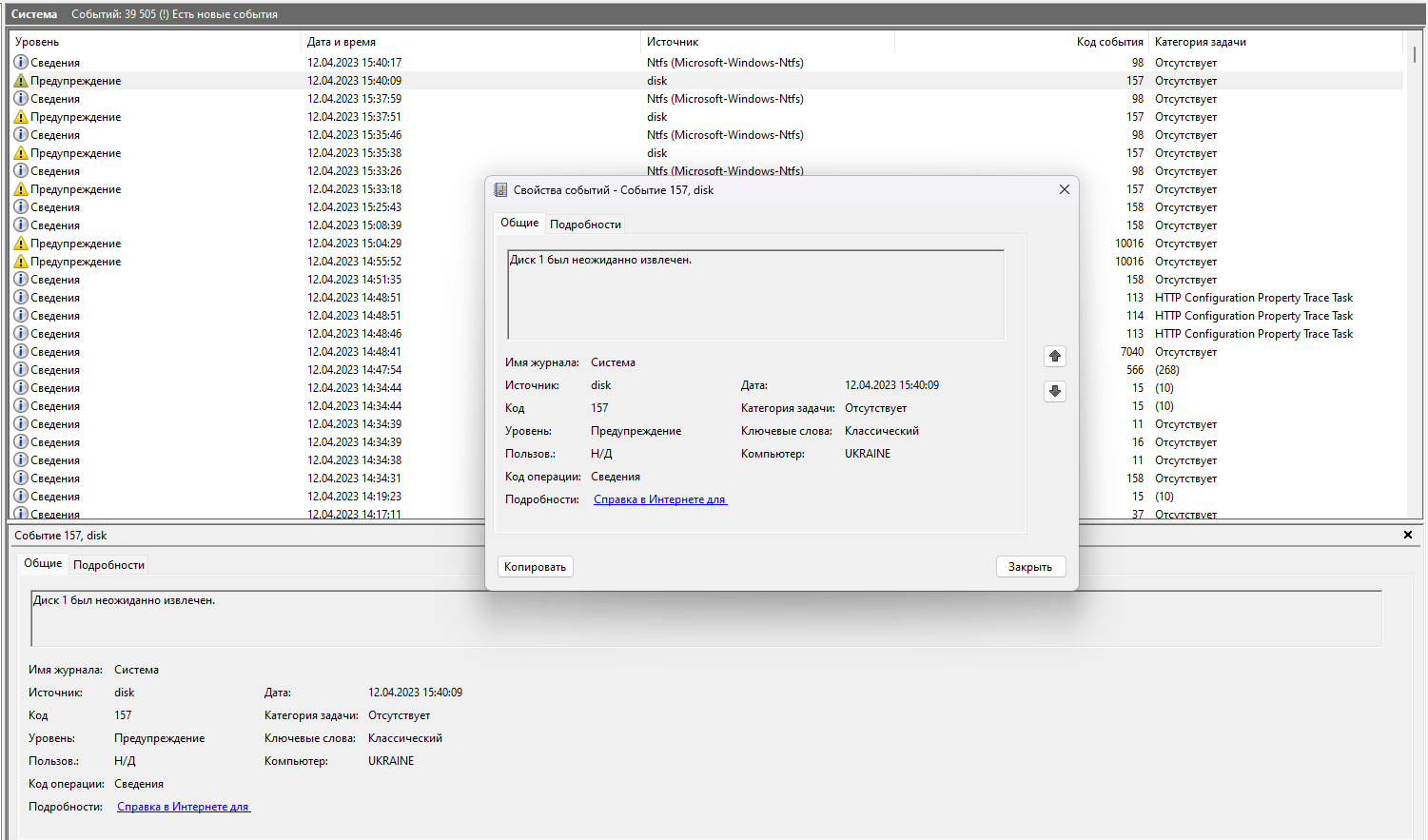Click the info icon of the 15:08:39 event

(21, 225)
